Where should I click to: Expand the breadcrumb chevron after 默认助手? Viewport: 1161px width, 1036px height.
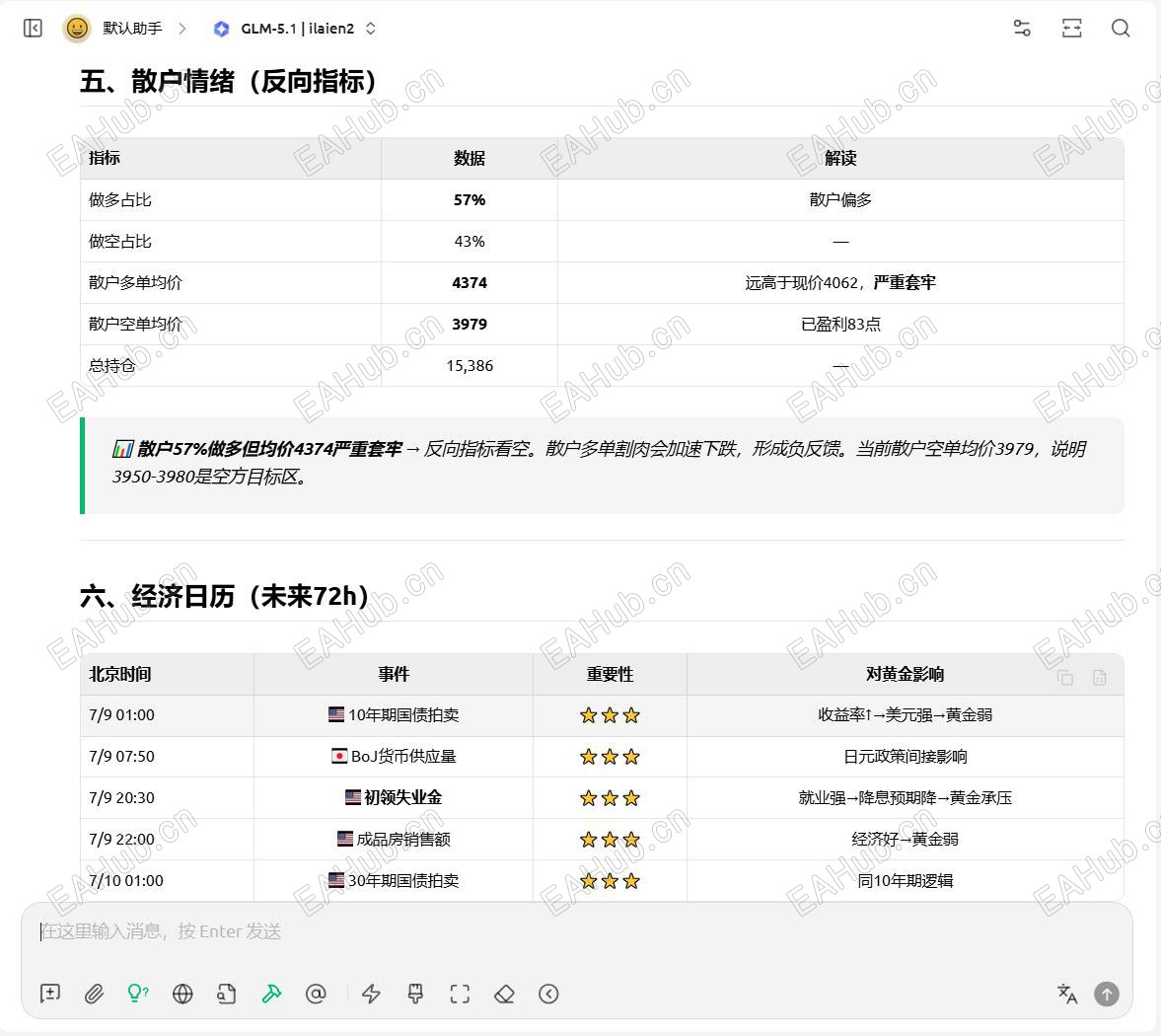[182, 29]
